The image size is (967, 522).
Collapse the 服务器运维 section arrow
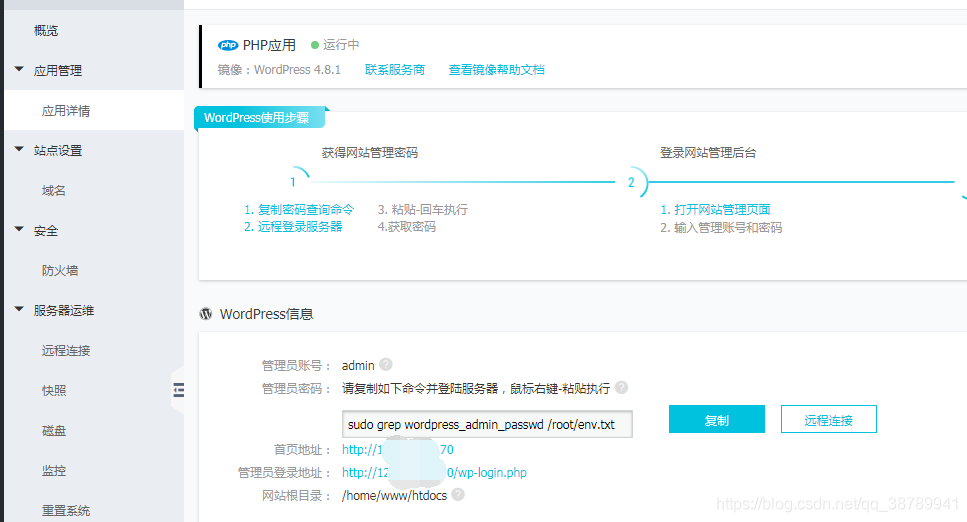pos(19,309)
